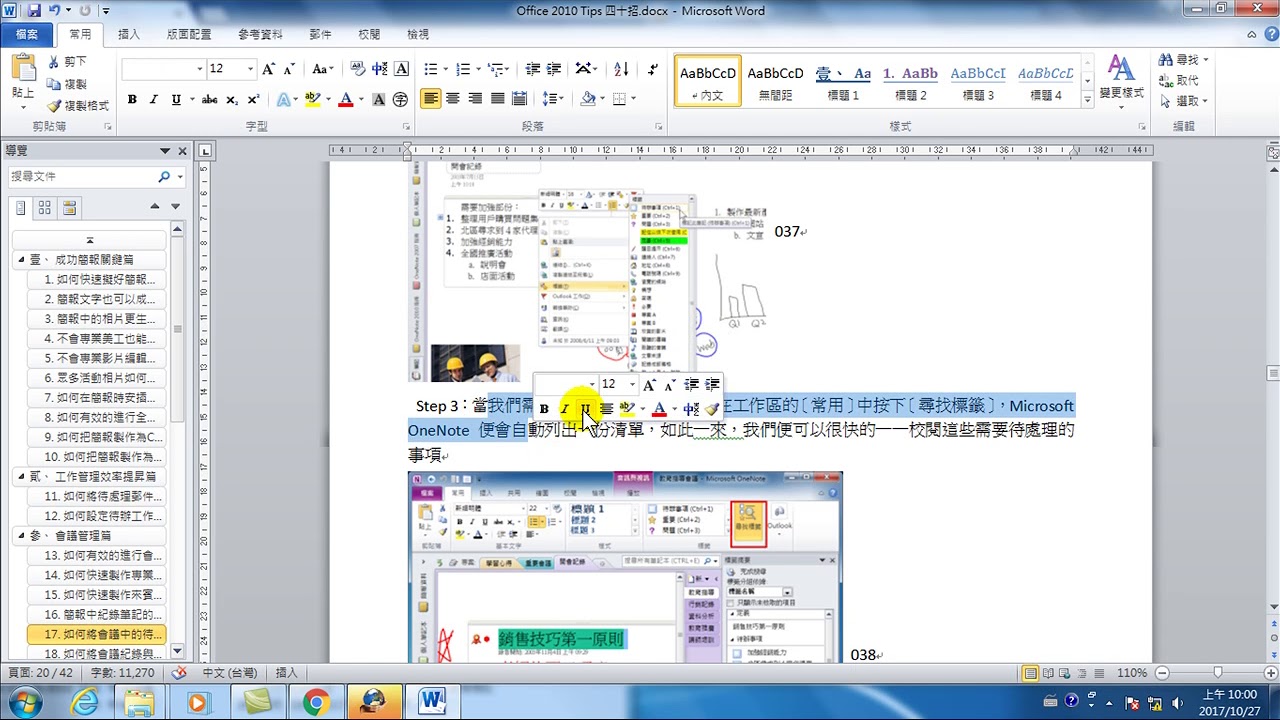Align the paragraph to the right
The height and width of the screenshot is (720, 1280).
pyautogui.click(x=475, y=99)
